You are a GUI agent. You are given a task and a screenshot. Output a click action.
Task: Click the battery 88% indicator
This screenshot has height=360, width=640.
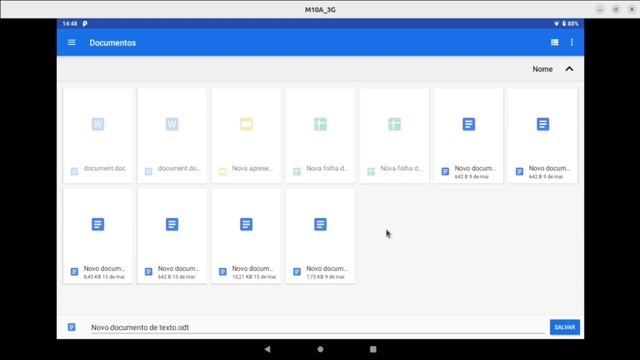tap(570, 24)
